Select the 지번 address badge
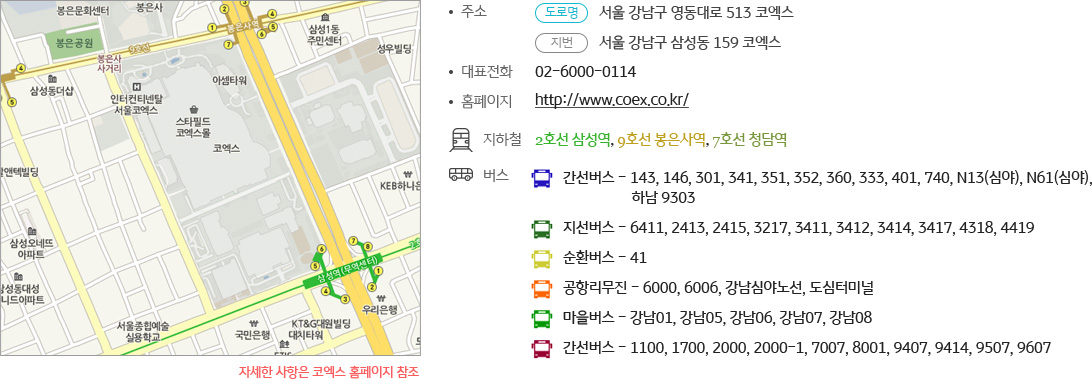The width and height of the screenshot is (1092, 379). (x=561, y=42)
